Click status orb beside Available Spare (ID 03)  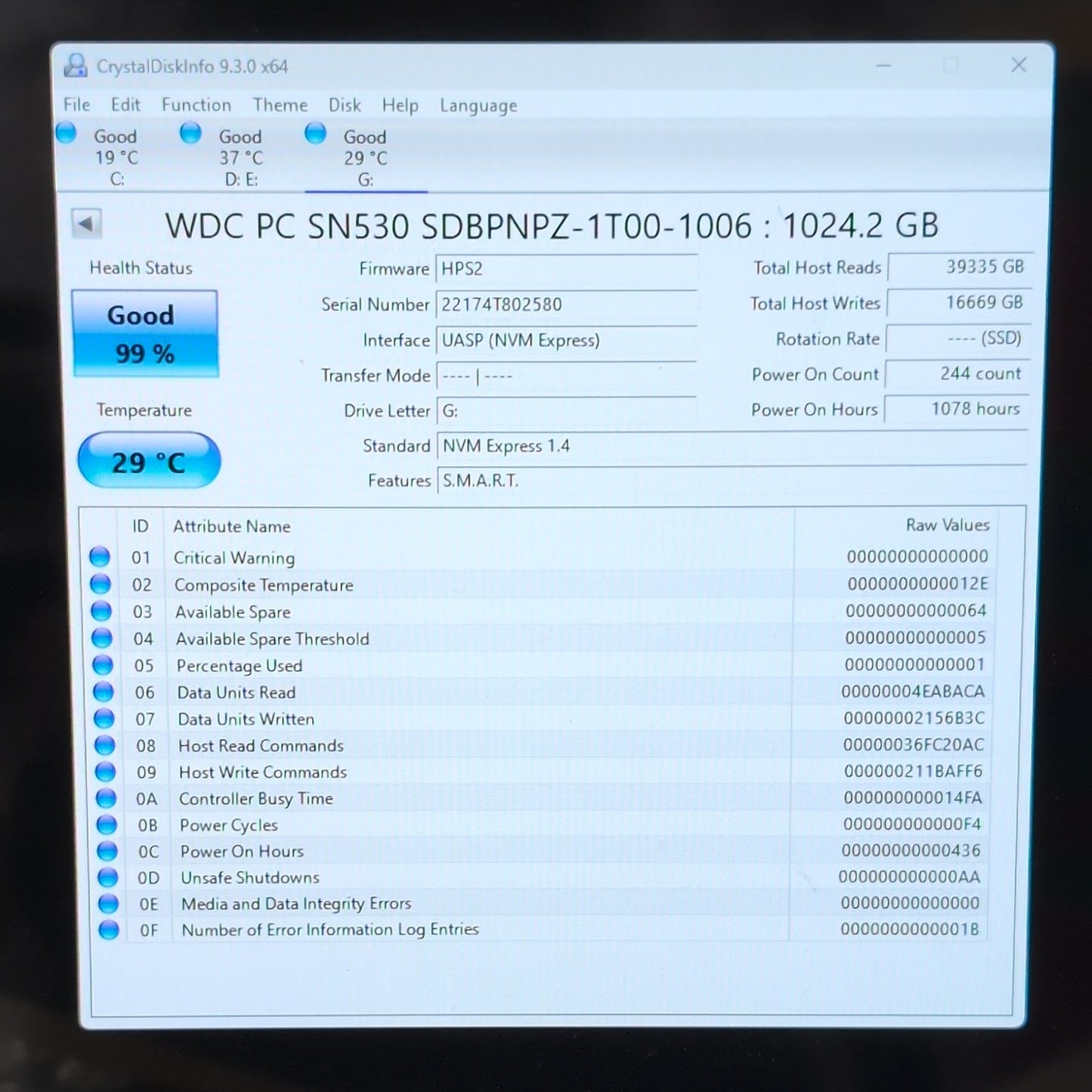coord(101,611)
